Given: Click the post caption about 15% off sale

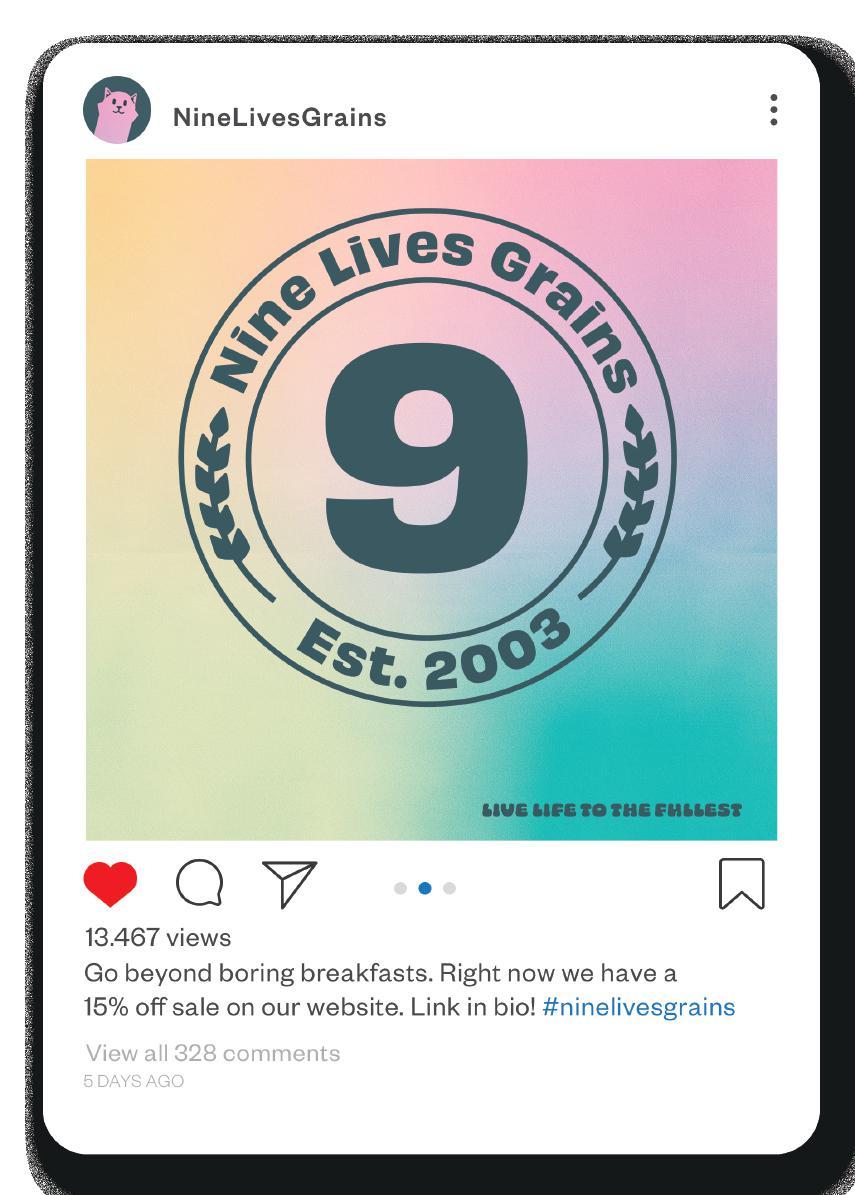Looking at the screenshot, I should coord(409,990).
